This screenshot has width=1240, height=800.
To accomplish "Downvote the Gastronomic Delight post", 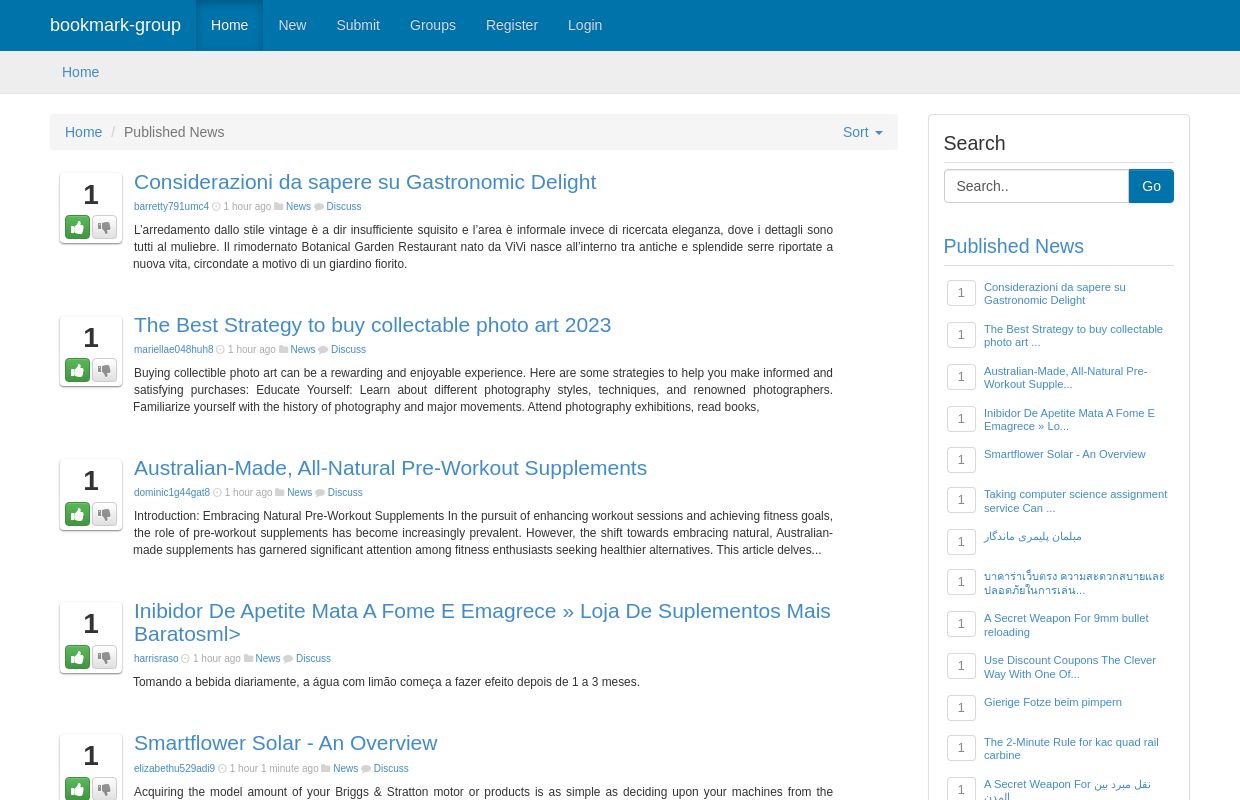I will 104,227.
